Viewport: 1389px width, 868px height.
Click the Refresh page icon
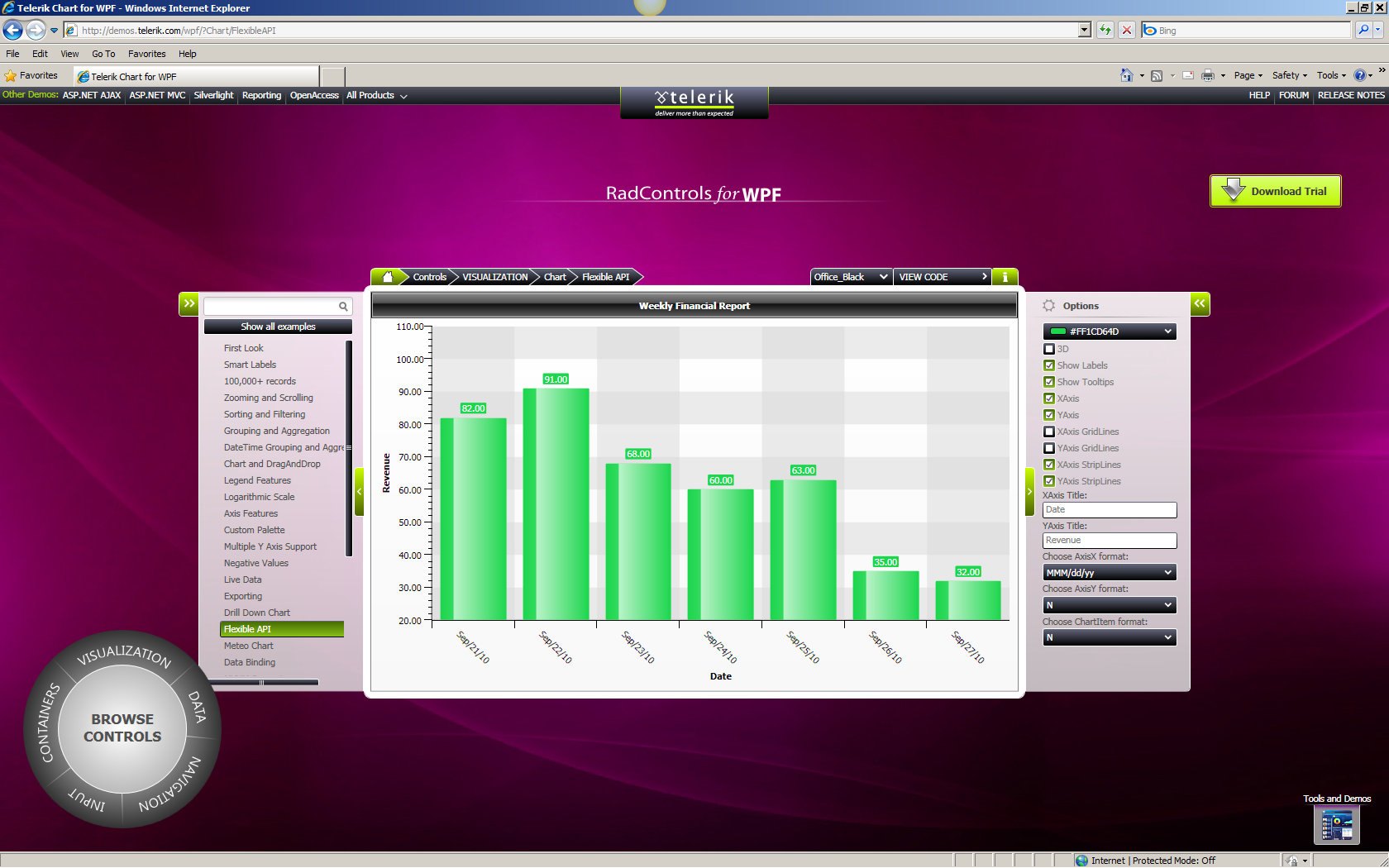(1105, 31)
